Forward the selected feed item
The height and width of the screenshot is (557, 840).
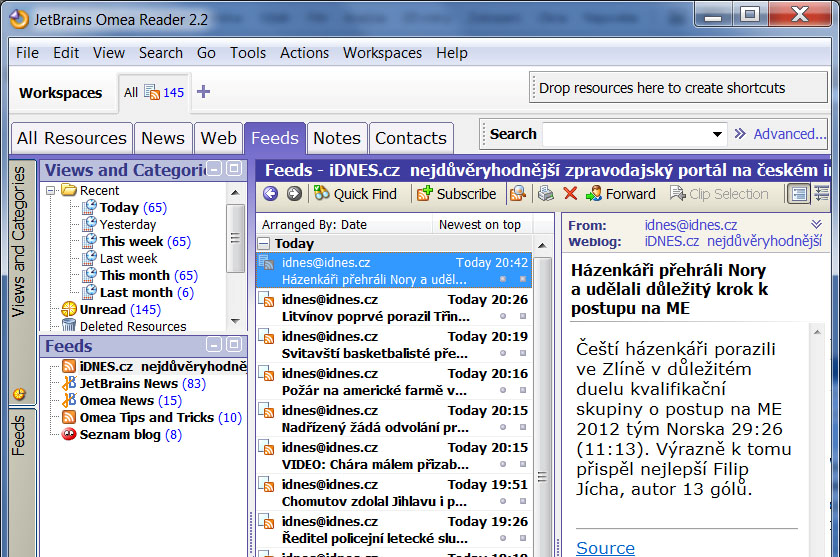tap(621, 193)
